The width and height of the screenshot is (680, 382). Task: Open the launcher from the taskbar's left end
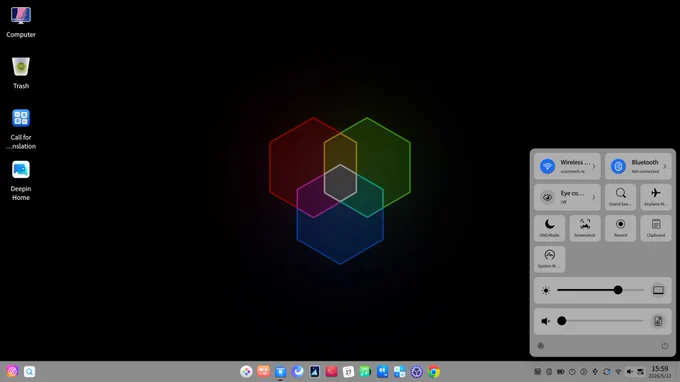tap(12, 372)
